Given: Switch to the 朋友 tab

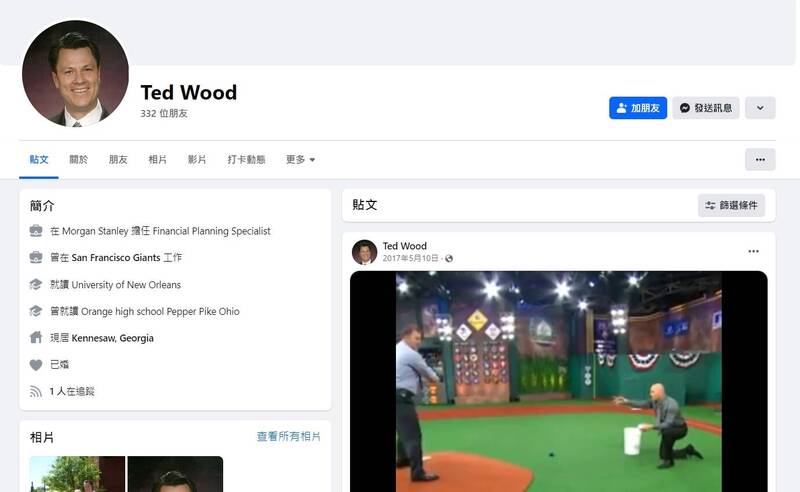Looking at the screenshot, I should coord(118,160).
